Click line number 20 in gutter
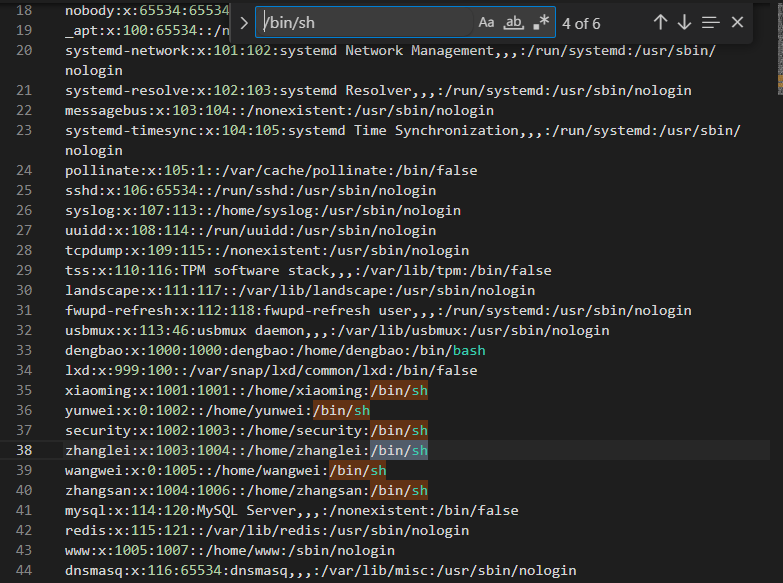Screen dimensions: 783x583 24,50
